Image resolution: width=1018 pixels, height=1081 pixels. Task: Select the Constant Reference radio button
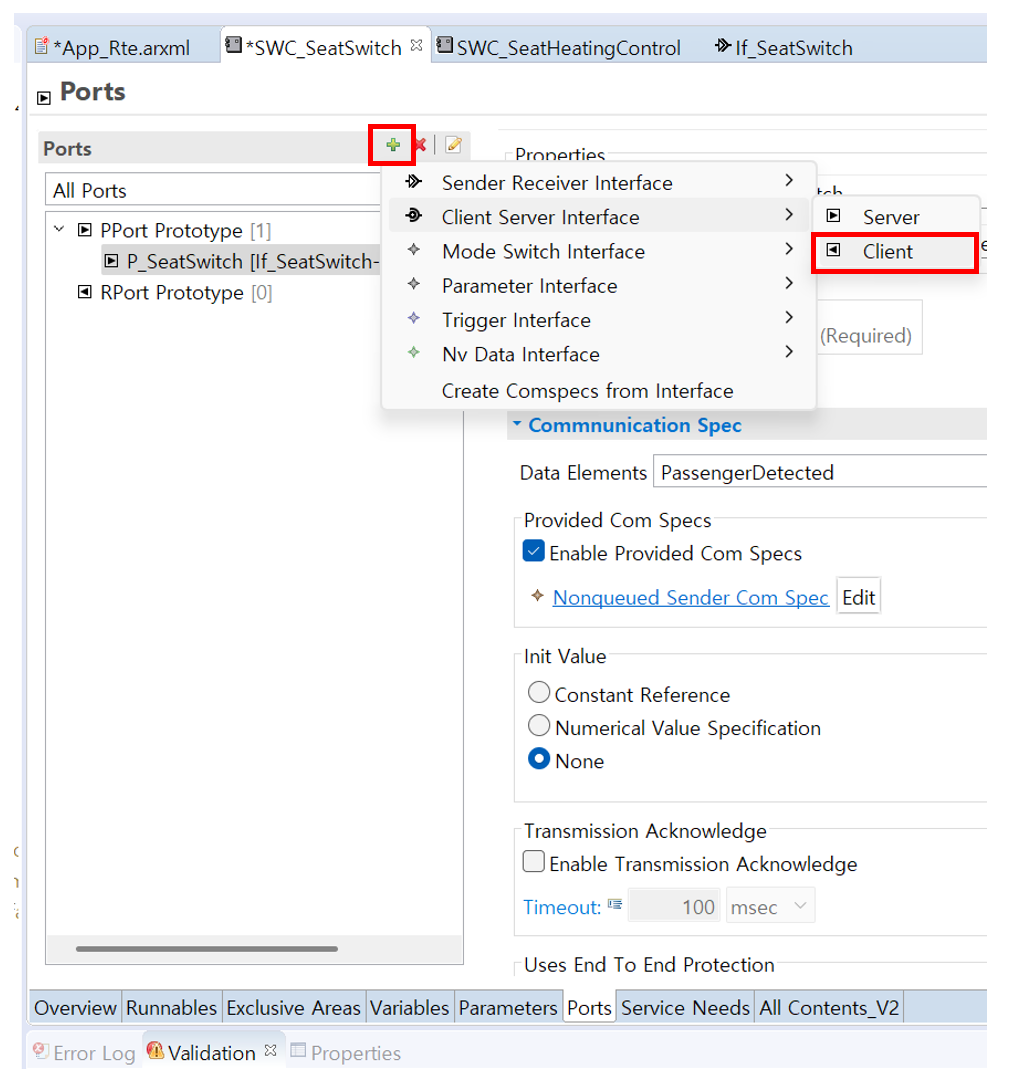[x=539, y=692]
